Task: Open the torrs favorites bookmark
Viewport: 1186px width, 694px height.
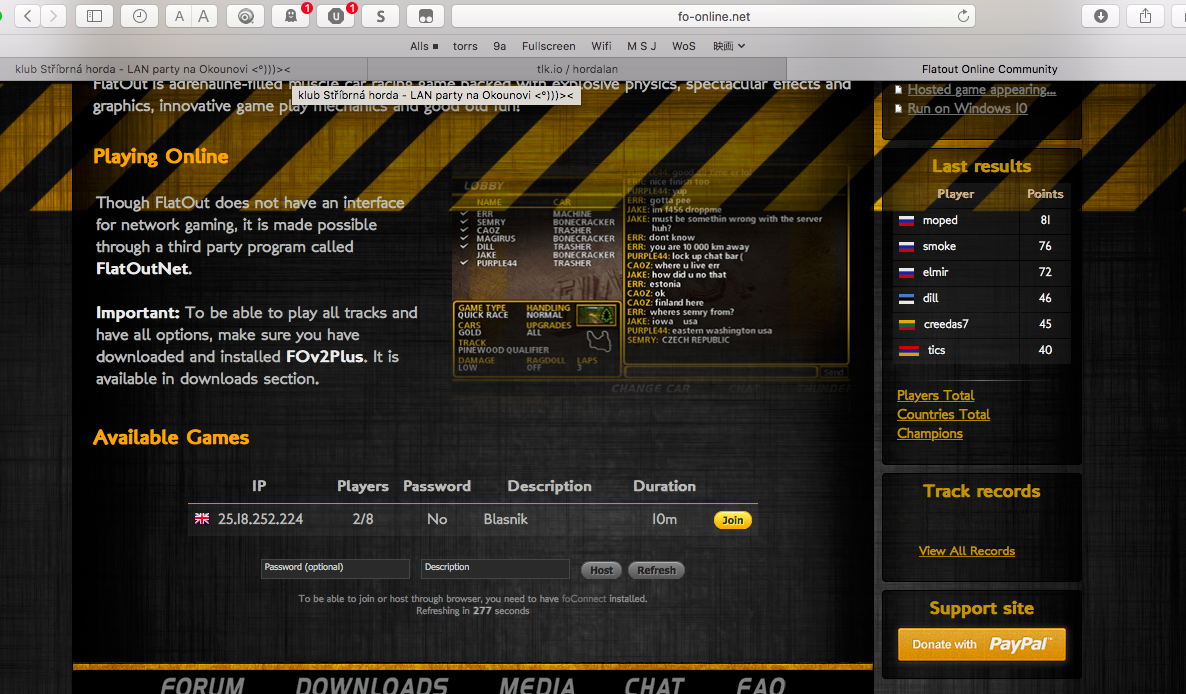Action: [x=465, y=46]
